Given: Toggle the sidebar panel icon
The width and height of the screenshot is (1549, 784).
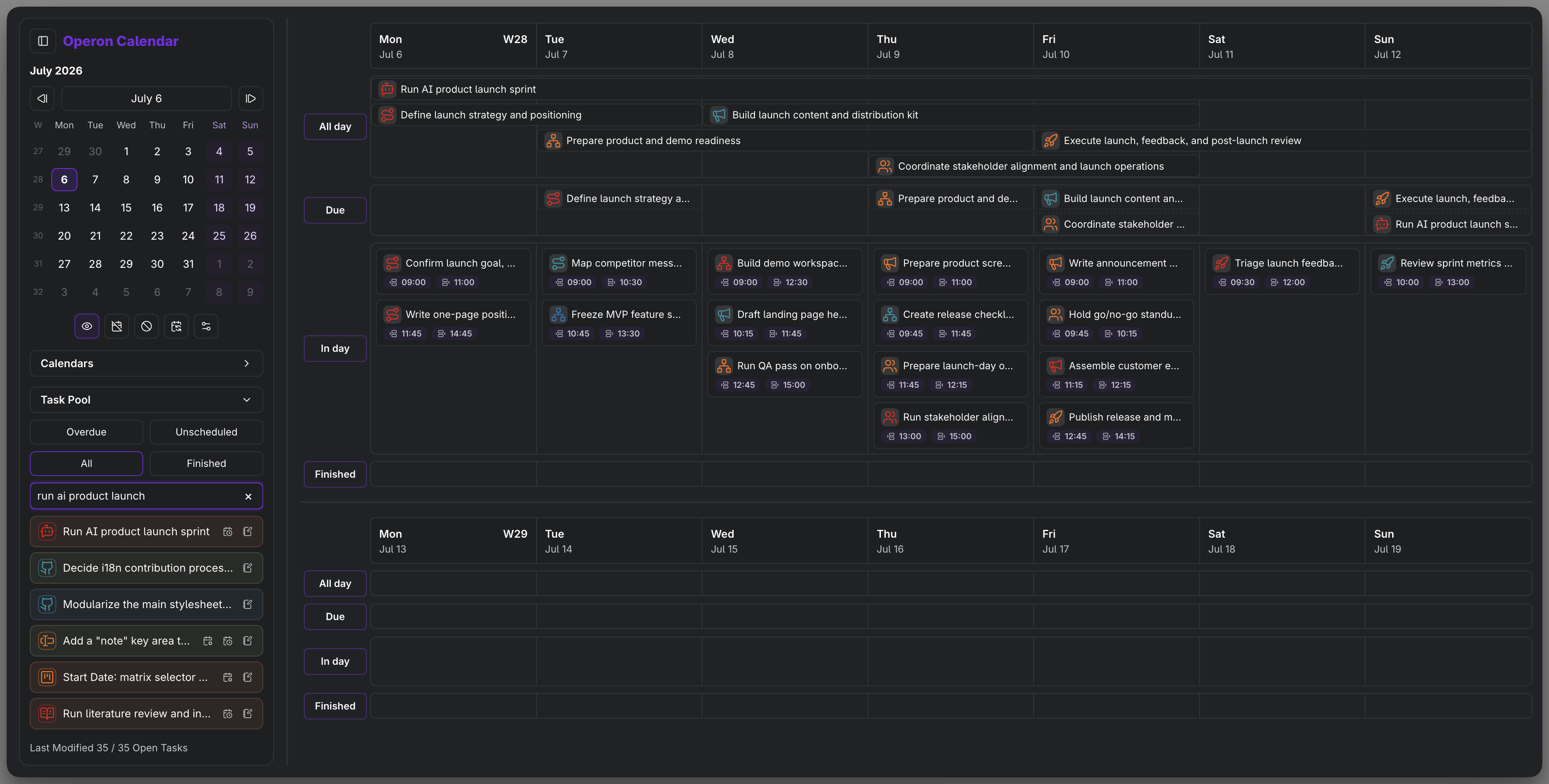Looking at the screenshot, I should tap(43, 41).
